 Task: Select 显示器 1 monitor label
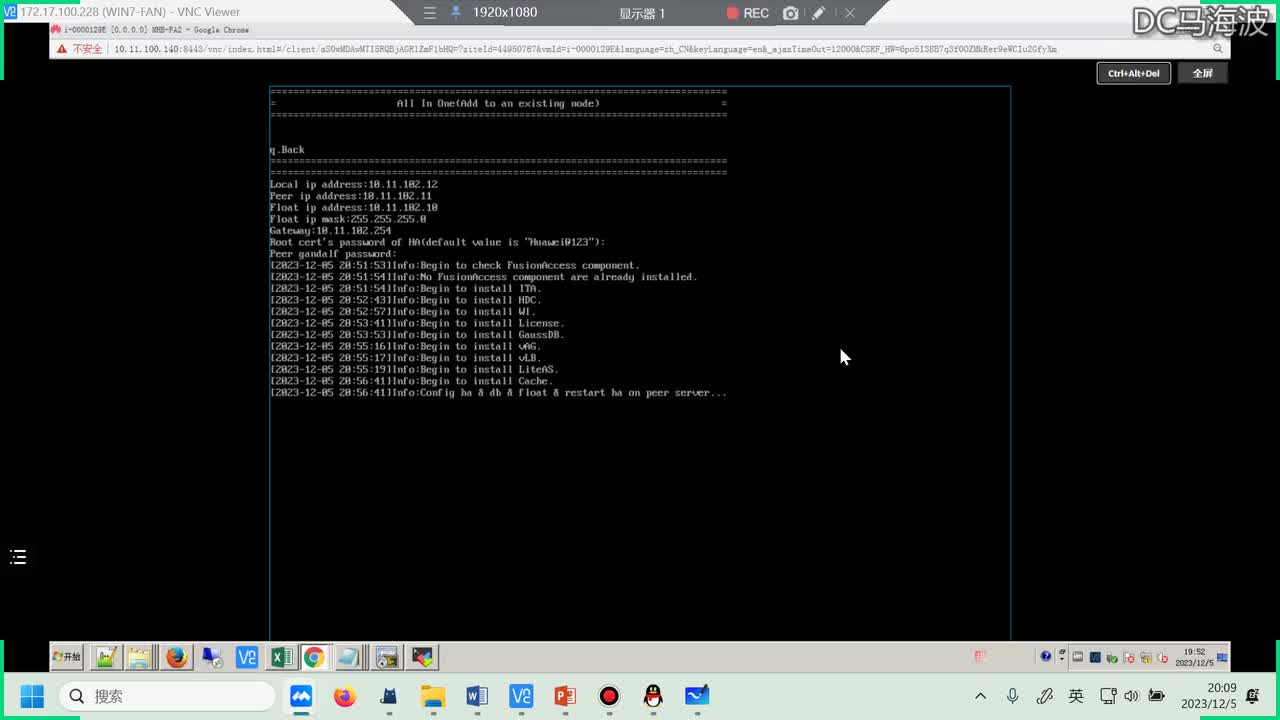coord(642,13)
